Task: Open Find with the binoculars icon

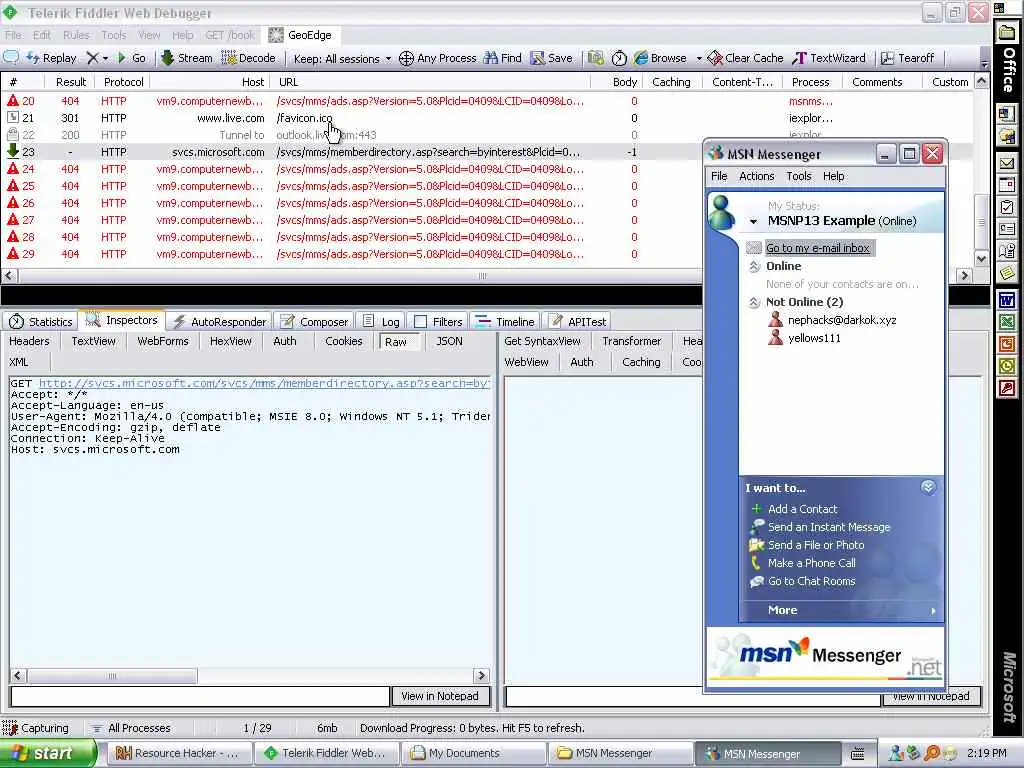Action: (502, 58)
